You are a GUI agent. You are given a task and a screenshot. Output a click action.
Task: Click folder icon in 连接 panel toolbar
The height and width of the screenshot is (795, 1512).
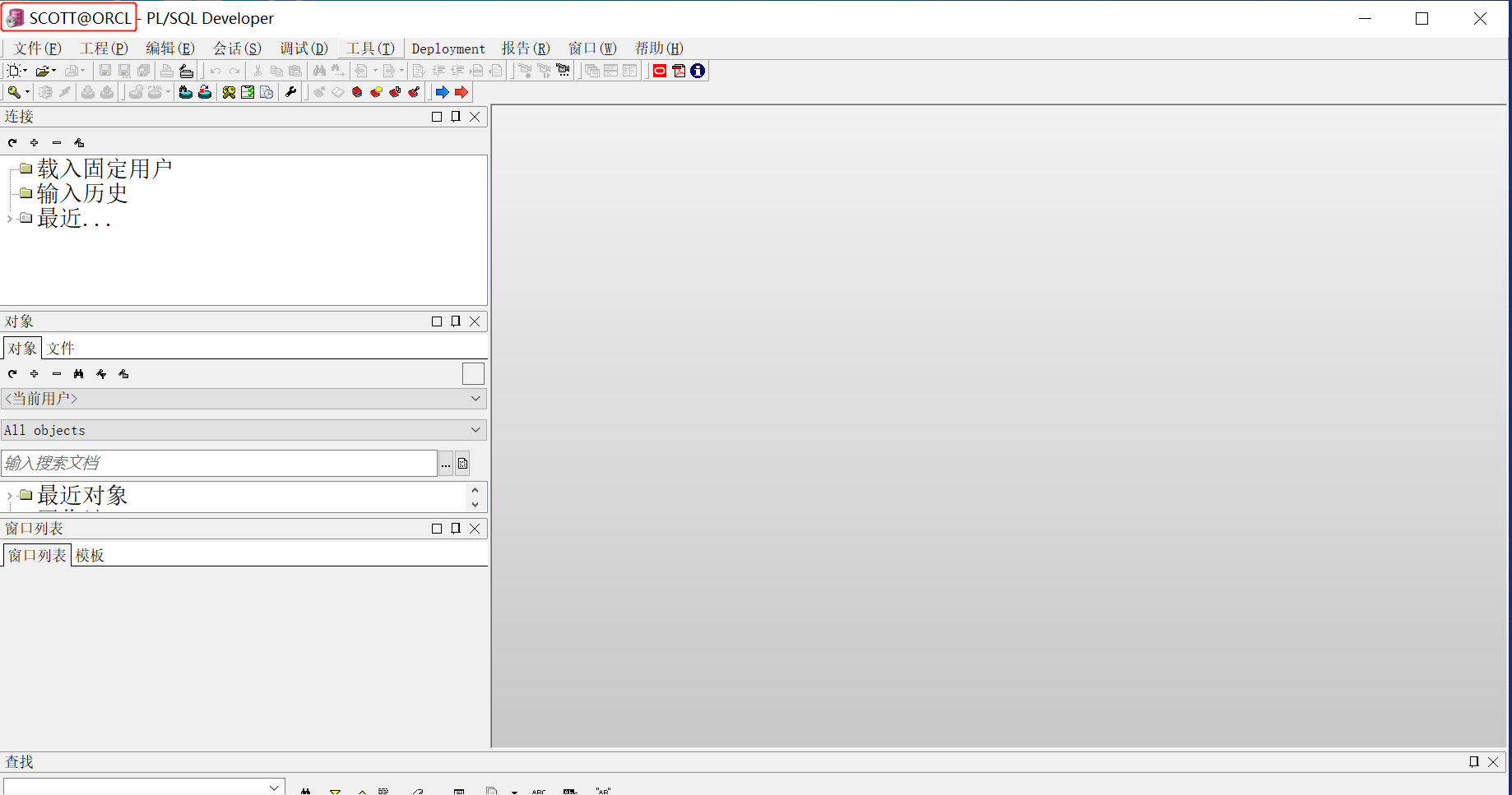[79, 143]
